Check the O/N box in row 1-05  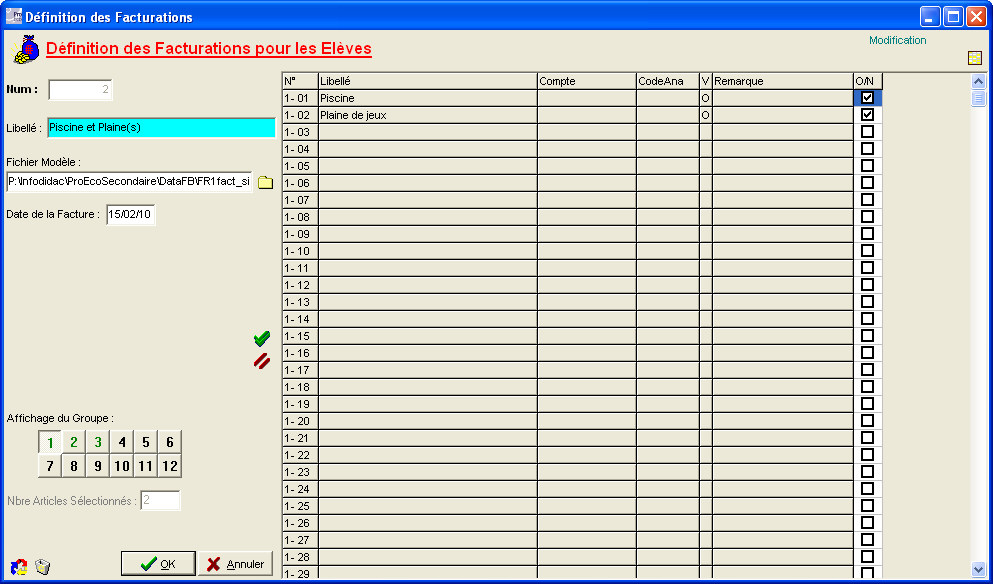coord(868,166)
